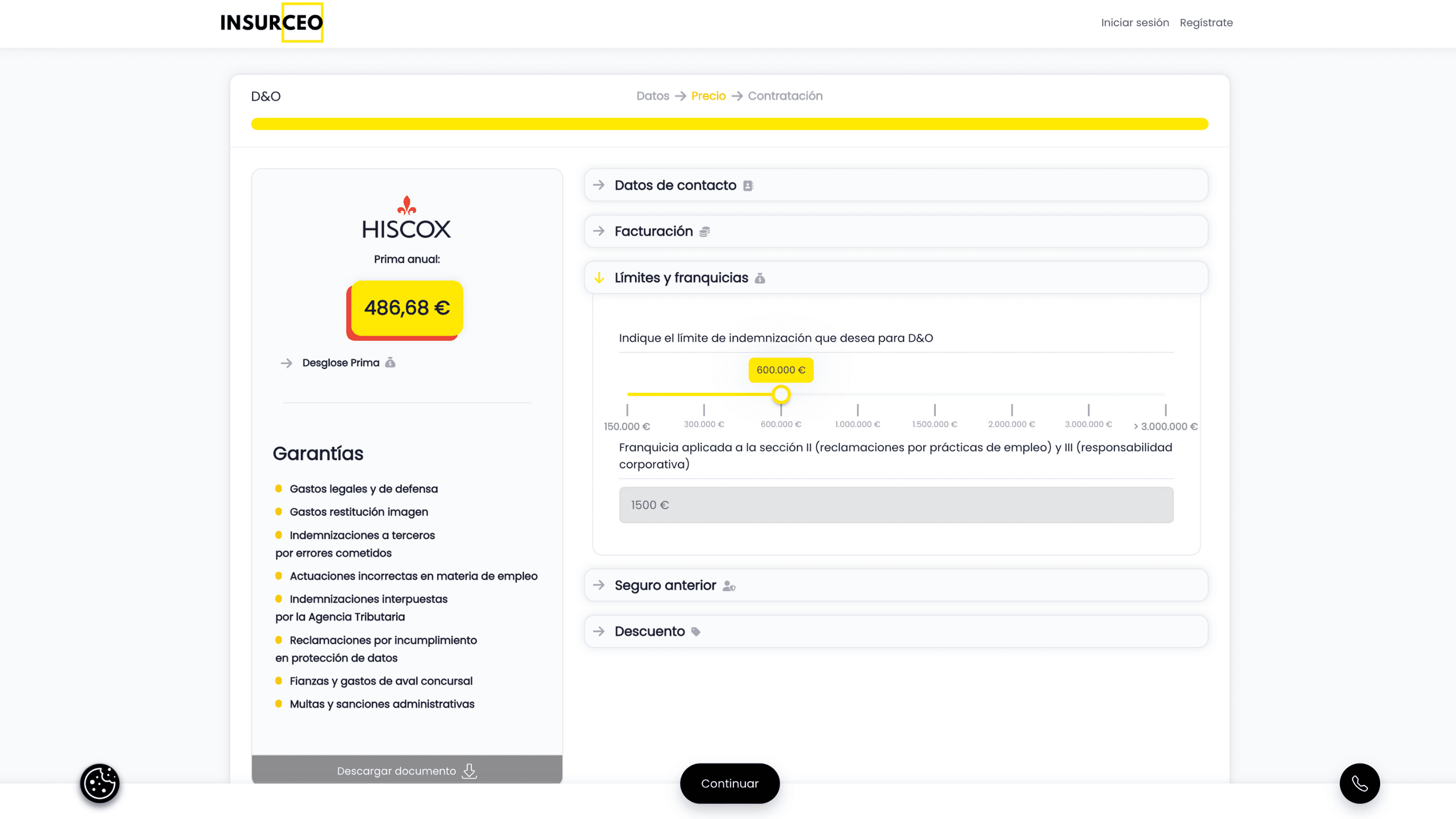
Task: Click the Insurceo logo
Action: 271,23
